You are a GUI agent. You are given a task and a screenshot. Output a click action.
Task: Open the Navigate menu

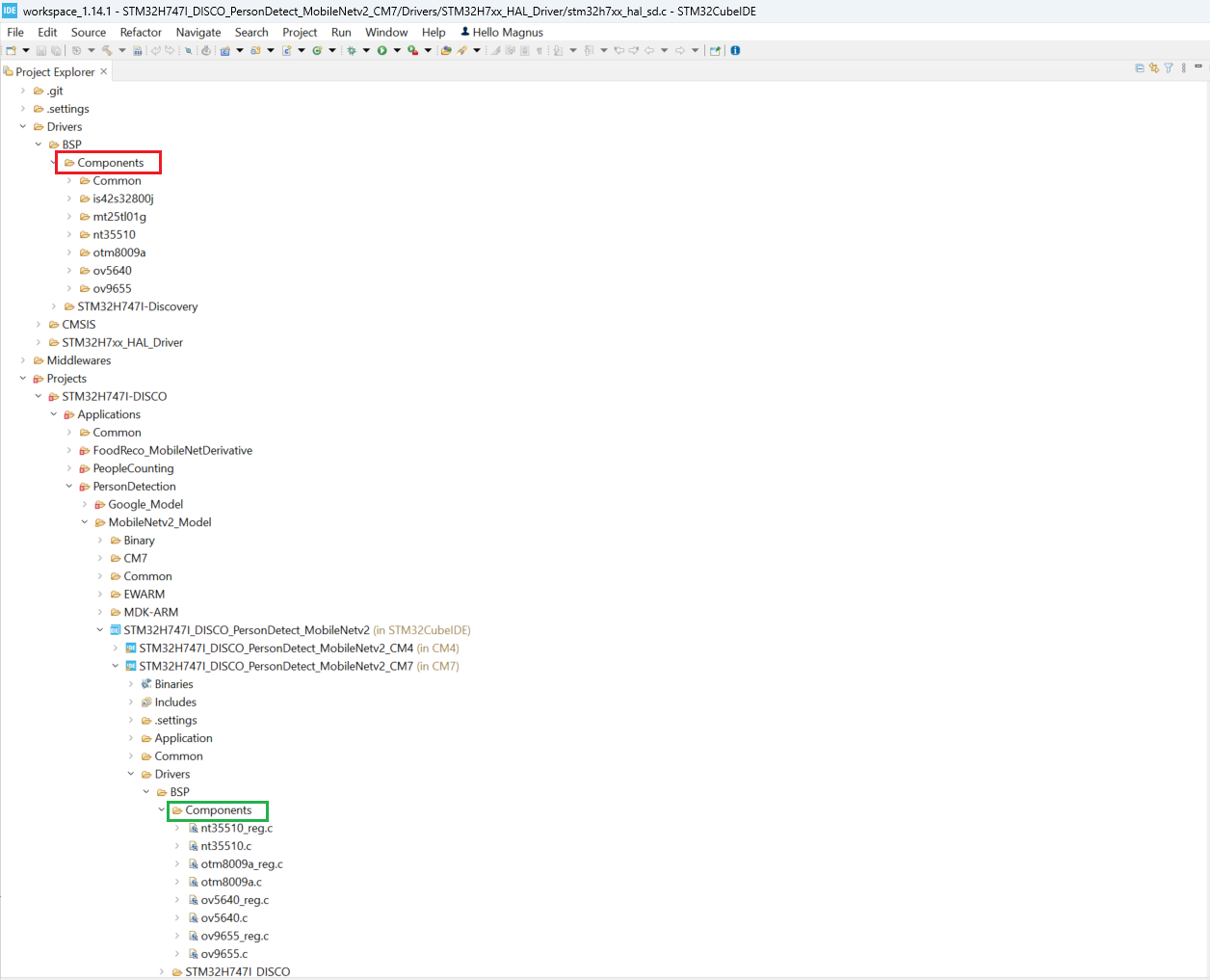tap(198, 32)
